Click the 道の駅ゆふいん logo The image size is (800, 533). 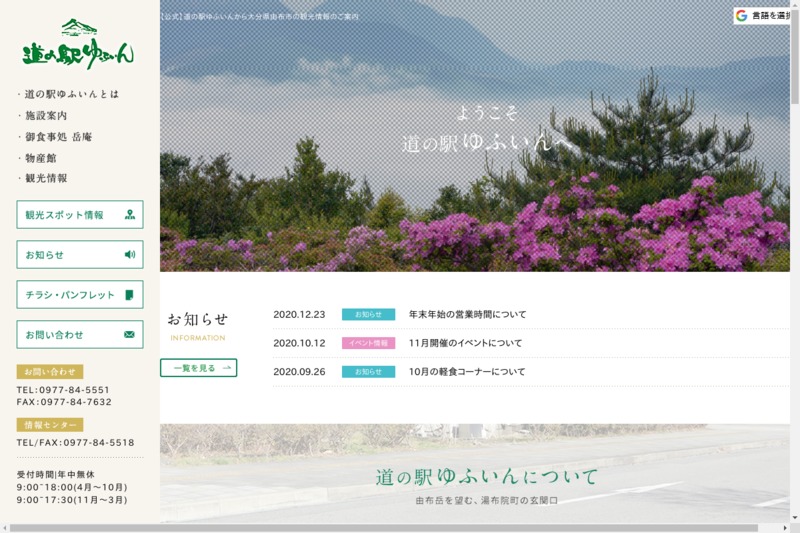[x=79, y=45]
